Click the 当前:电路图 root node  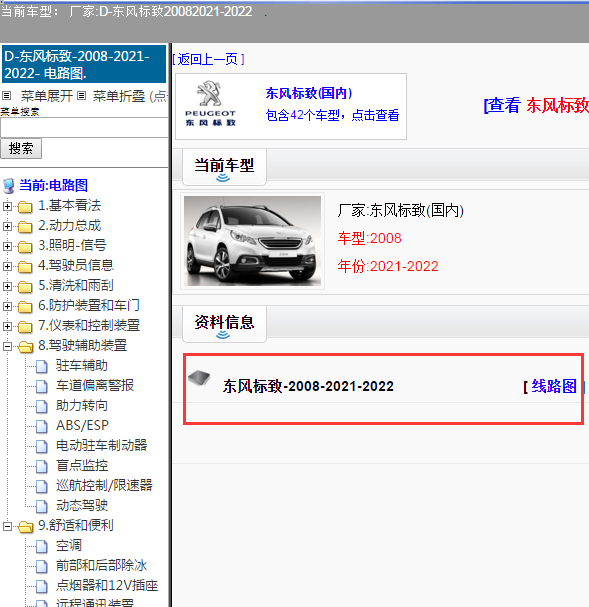[53, 185]
